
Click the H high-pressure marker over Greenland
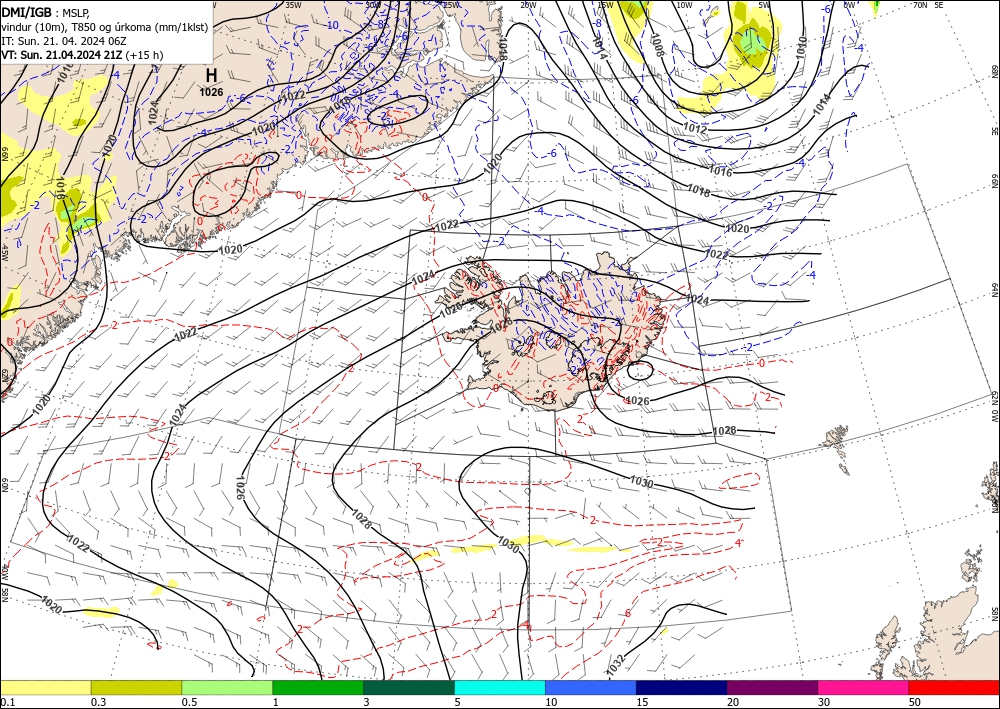click(211, 75)
